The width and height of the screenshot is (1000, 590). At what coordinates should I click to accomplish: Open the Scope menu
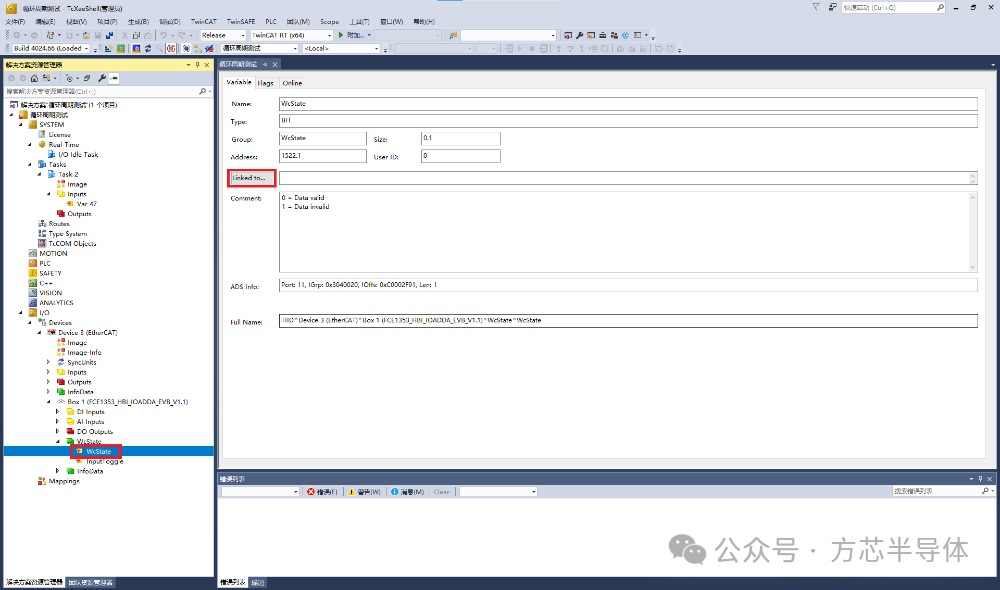pos(330,22)
